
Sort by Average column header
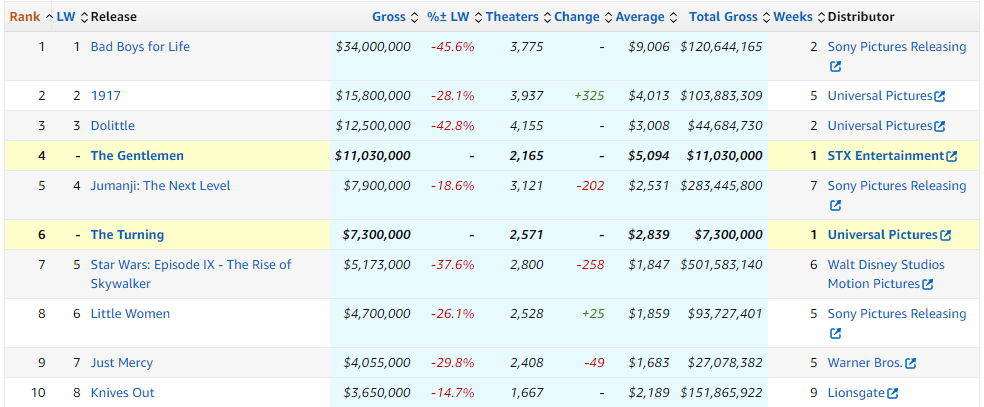[640, 17]
